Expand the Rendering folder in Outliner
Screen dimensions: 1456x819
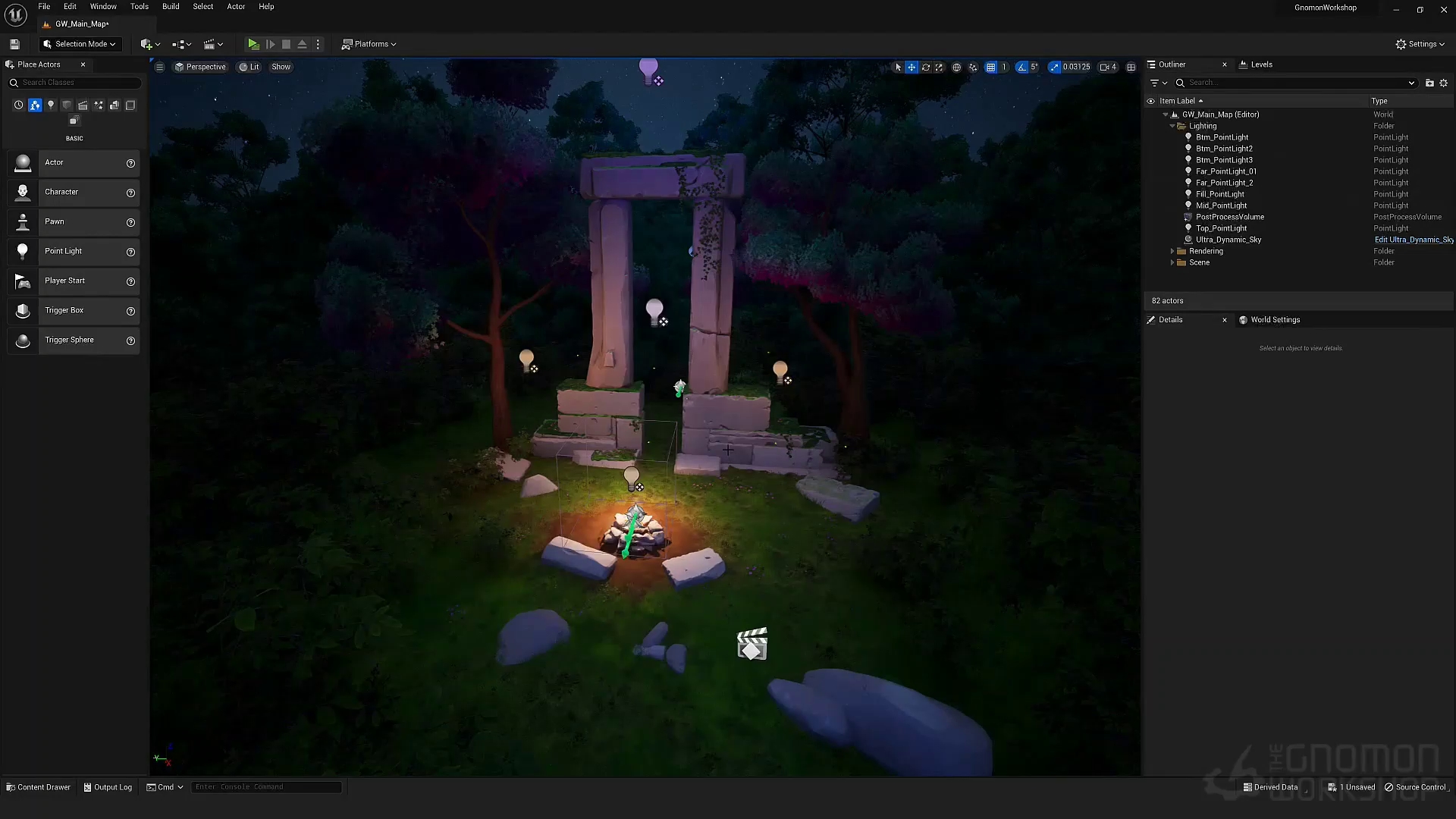pyautogui.click(x=1172, y=251)
